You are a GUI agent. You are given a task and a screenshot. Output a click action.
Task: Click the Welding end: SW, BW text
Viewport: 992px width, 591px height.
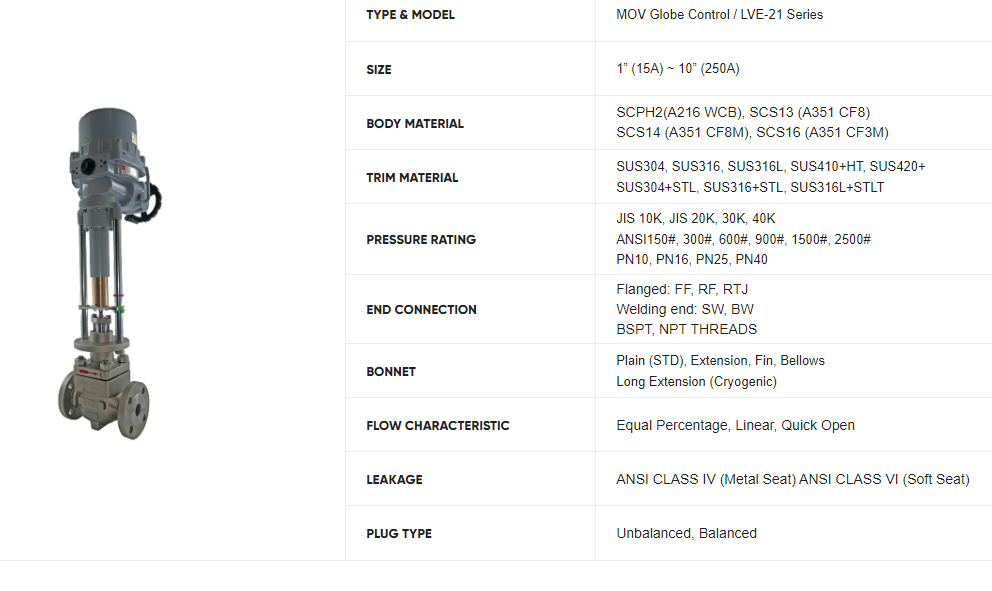[x=687, y=309]
